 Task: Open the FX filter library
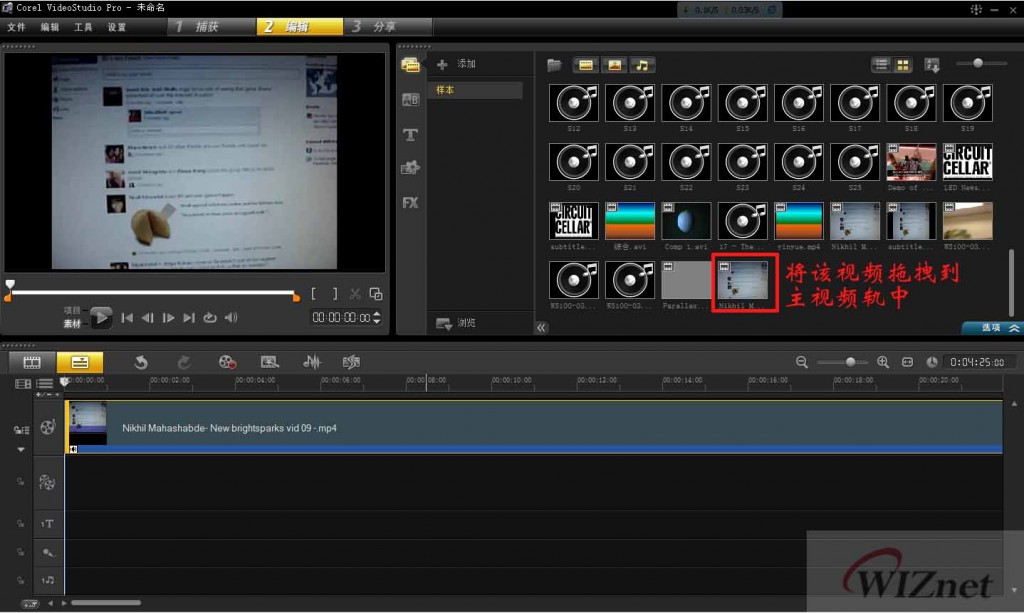pyautogui.click(x=410, y=203)
